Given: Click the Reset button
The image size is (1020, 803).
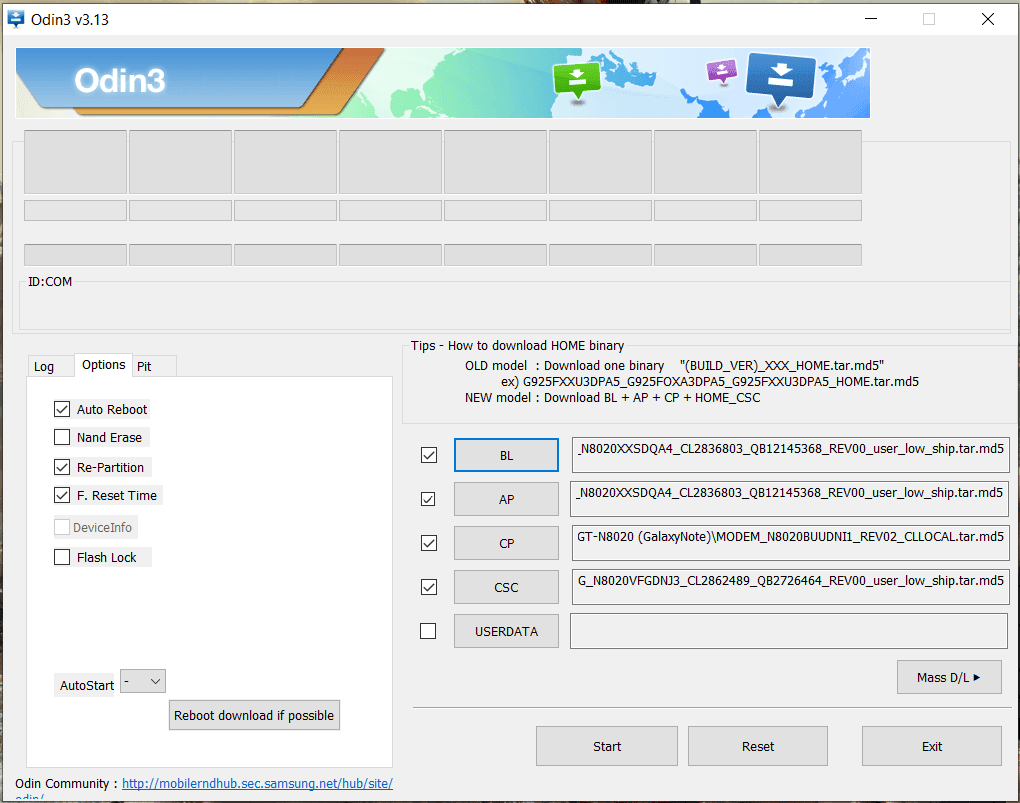Looking at the screenshot, I should point(758,746).
